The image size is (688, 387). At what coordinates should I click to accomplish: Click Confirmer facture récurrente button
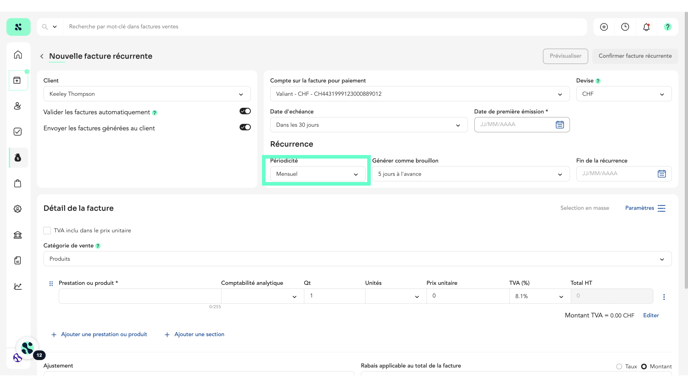pos(635,56)
